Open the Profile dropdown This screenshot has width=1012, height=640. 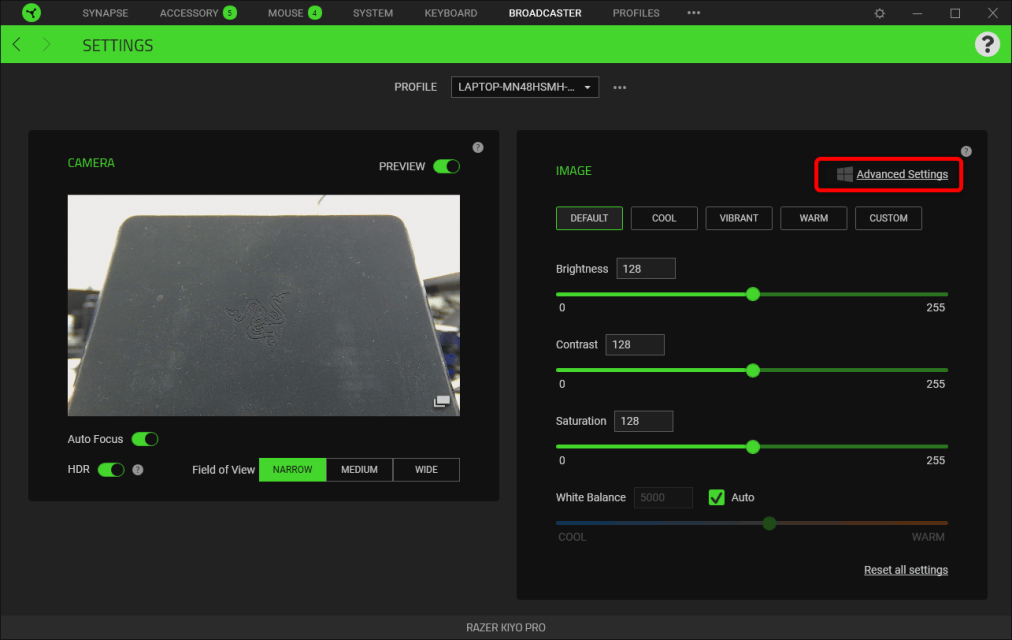click(x=524, y=86)
